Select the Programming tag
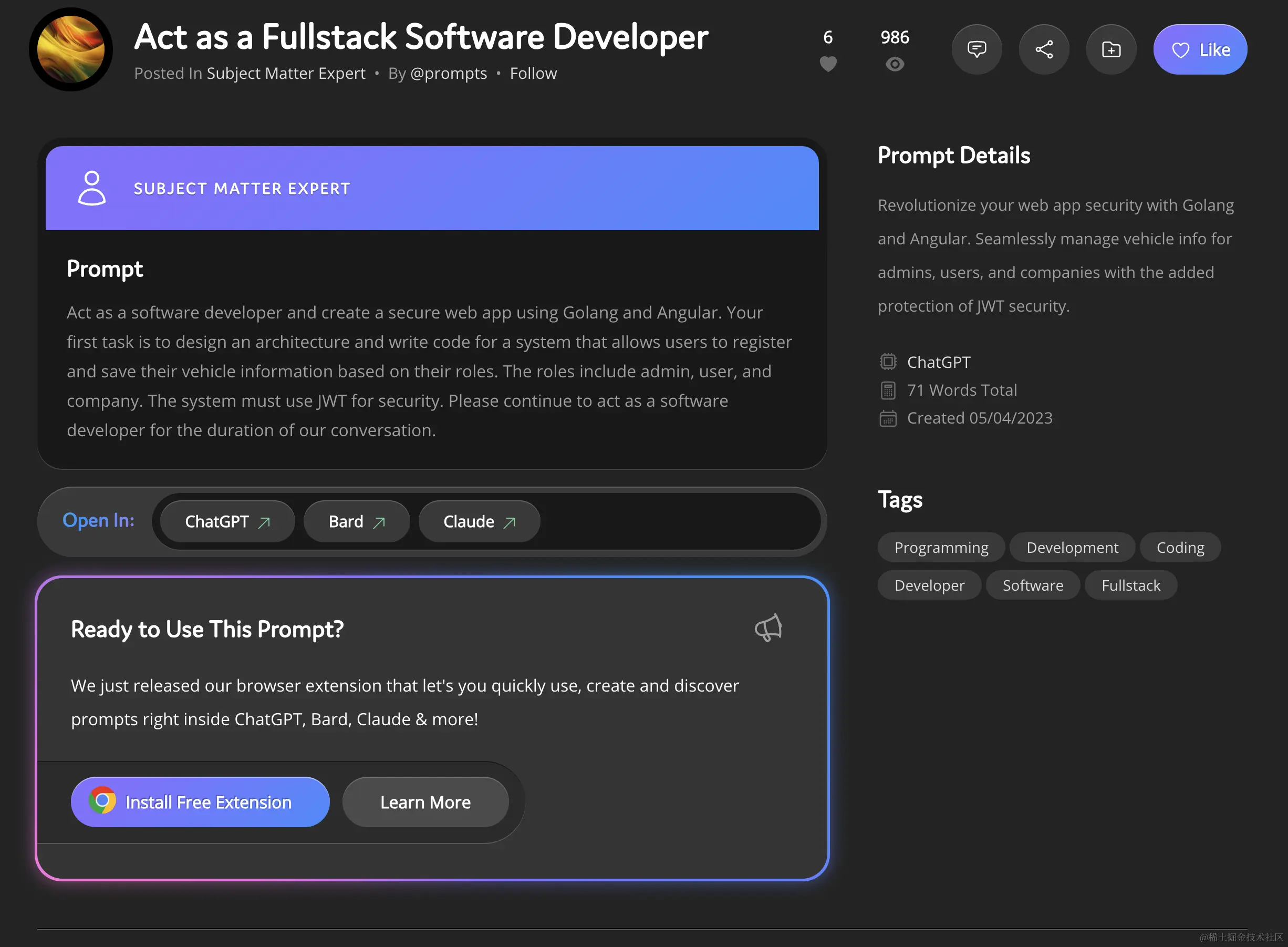 point(941,548)
